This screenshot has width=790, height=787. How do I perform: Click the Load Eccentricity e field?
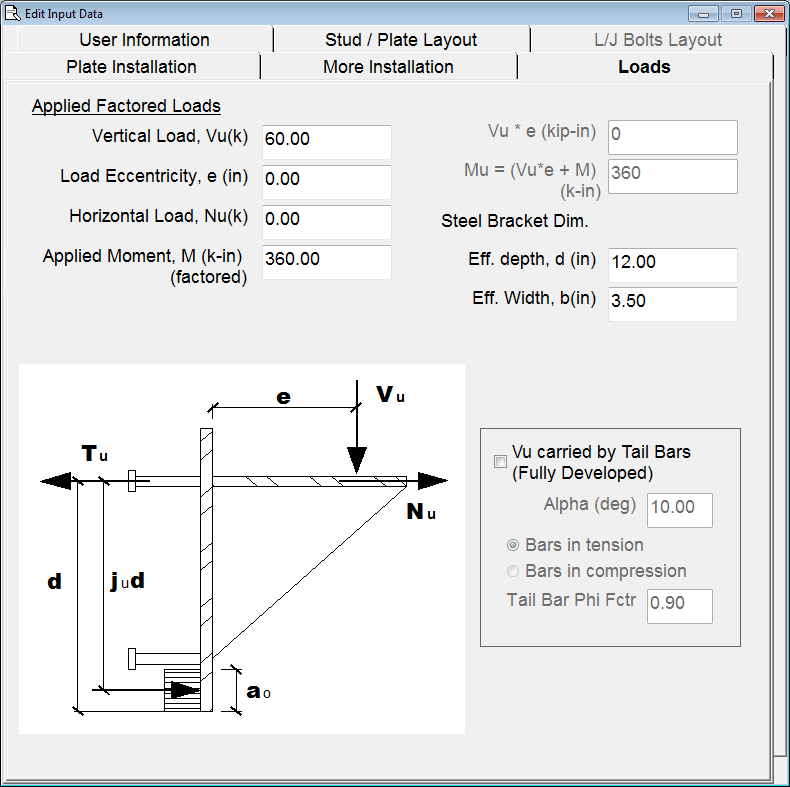[x=326, y=181]
